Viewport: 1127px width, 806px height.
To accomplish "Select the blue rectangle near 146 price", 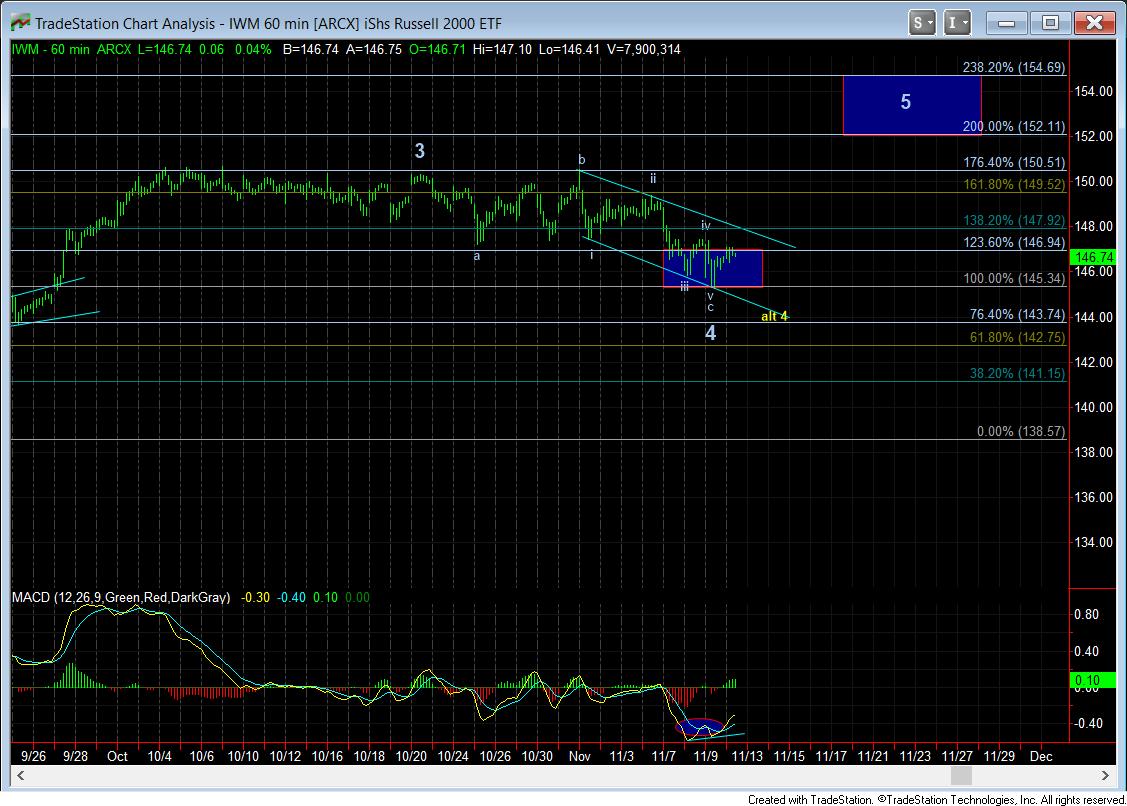I will [x=713, y=268].
